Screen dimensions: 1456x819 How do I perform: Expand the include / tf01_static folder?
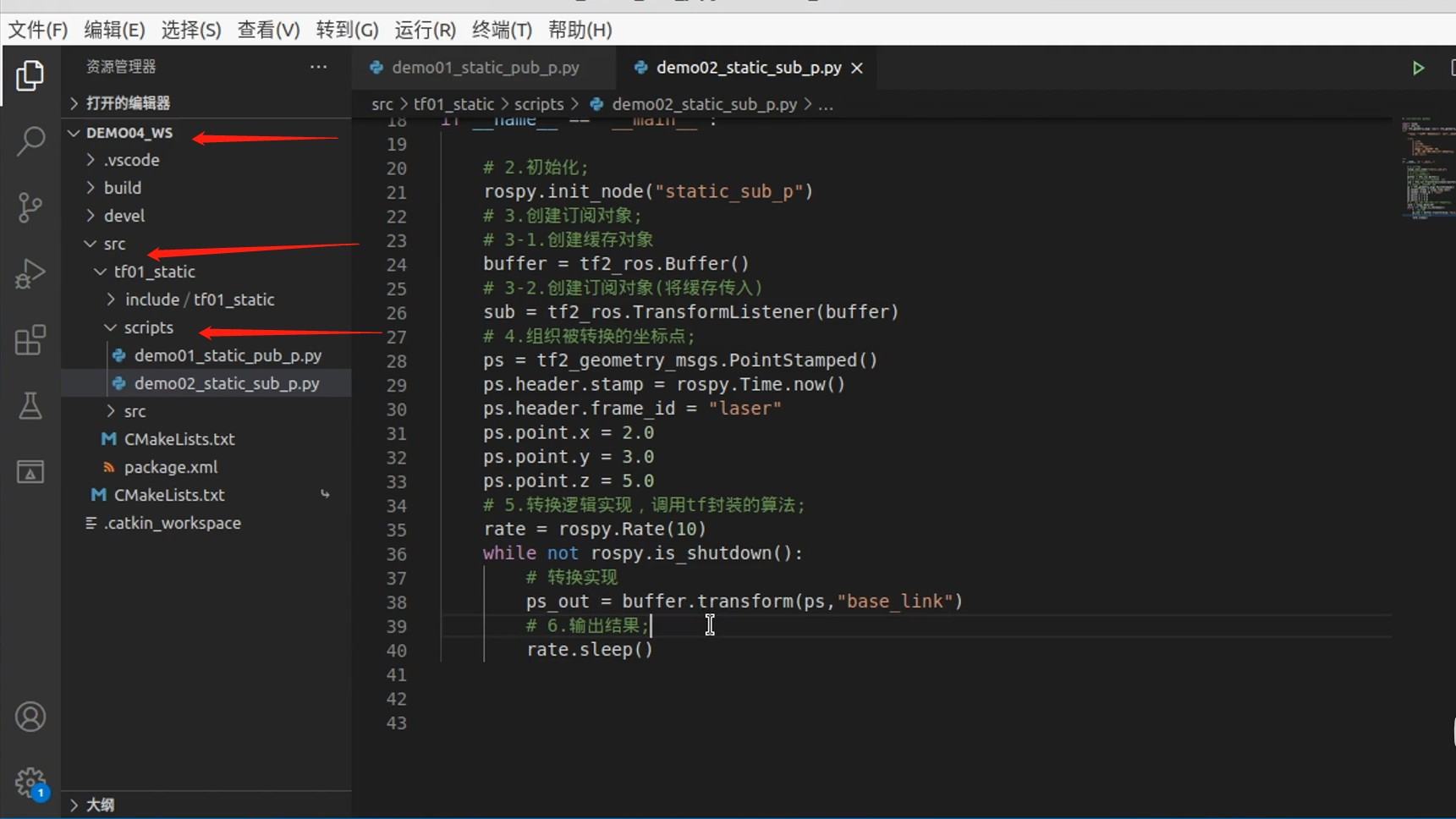[111, 300]
